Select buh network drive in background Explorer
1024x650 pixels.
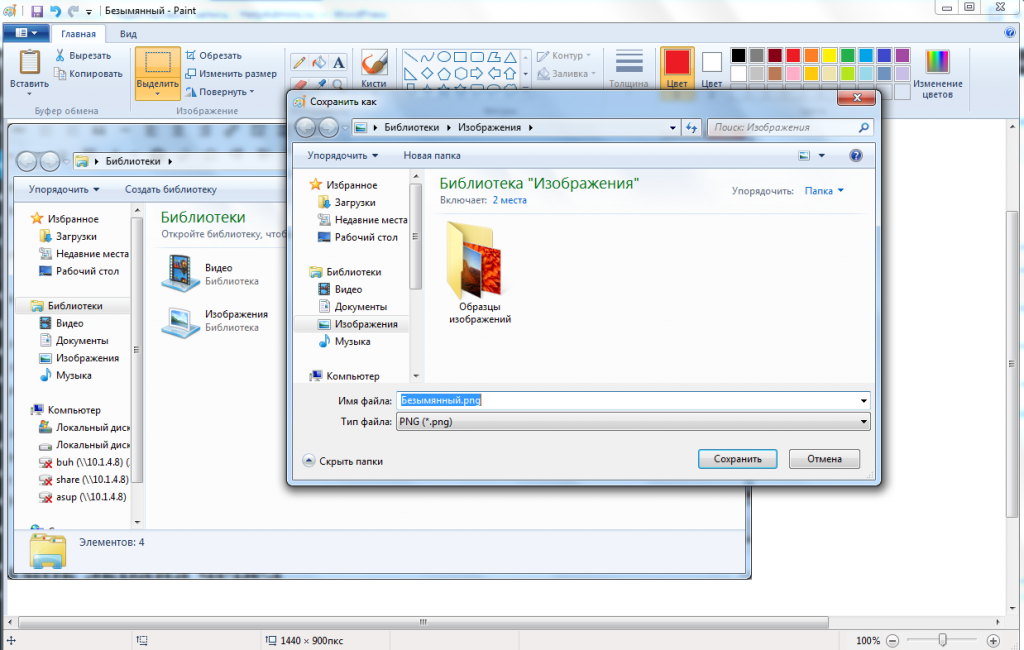pyautogui.click(x=84, y=462)
